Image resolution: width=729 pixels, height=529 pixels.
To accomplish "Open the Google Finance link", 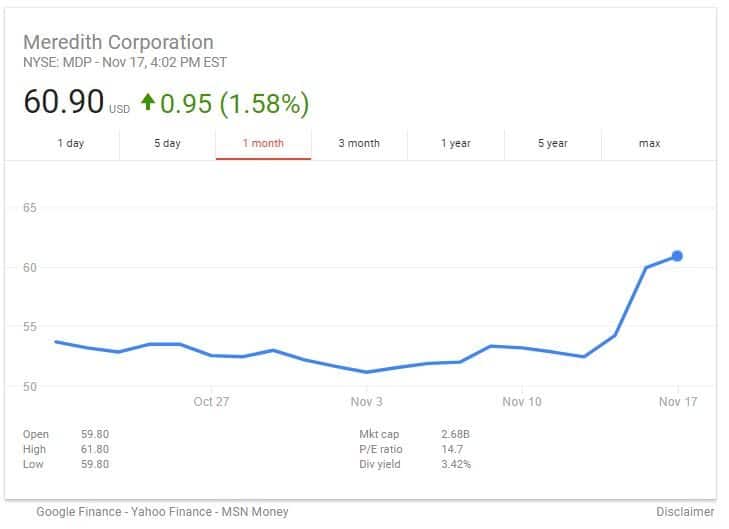I will [79, 512].
